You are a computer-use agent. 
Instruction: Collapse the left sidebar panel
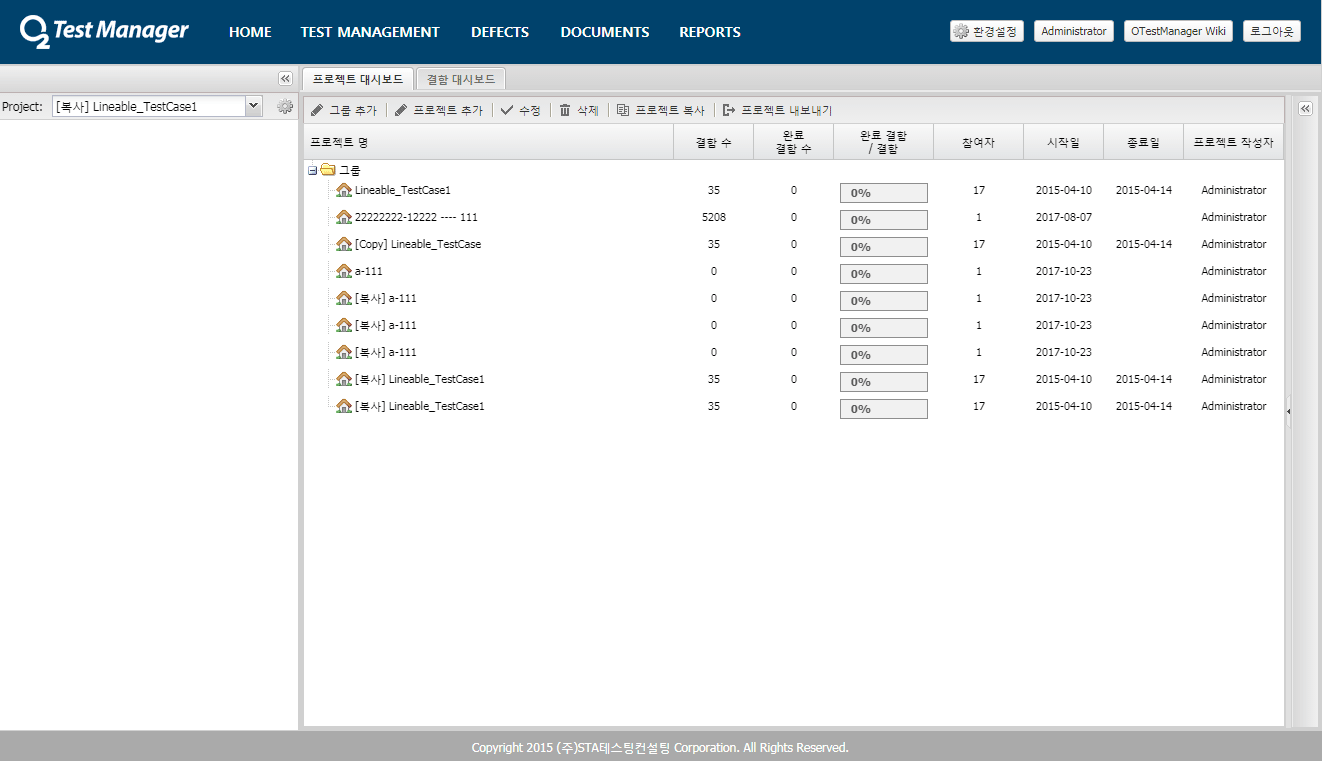[285, 78]
